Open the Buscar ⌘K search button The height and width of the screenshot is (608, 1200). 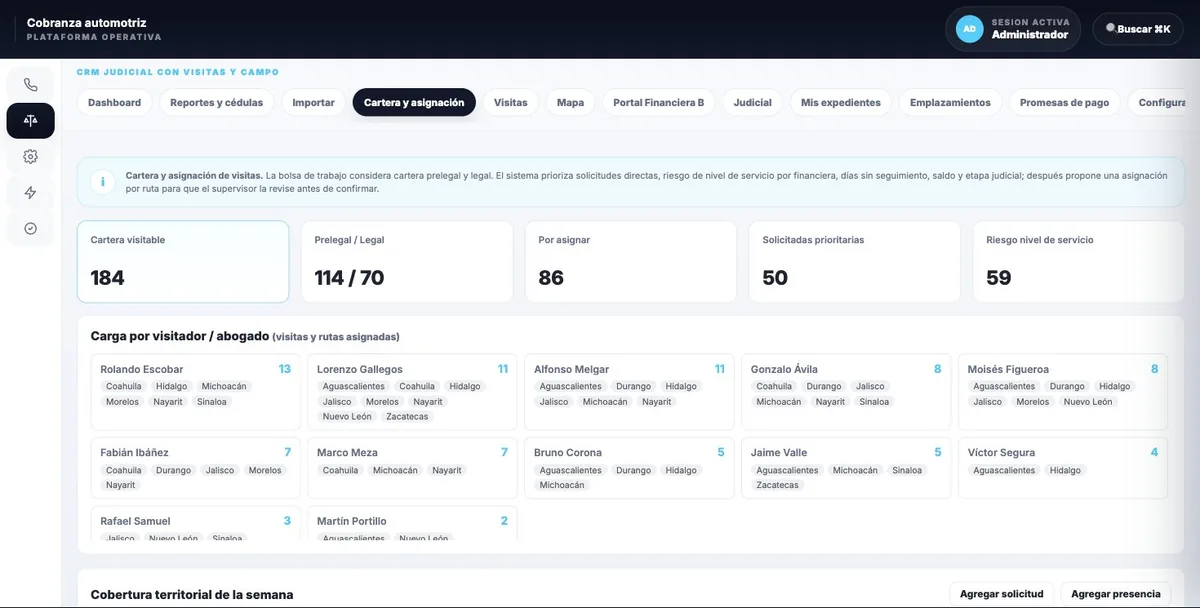(1138, 29)
